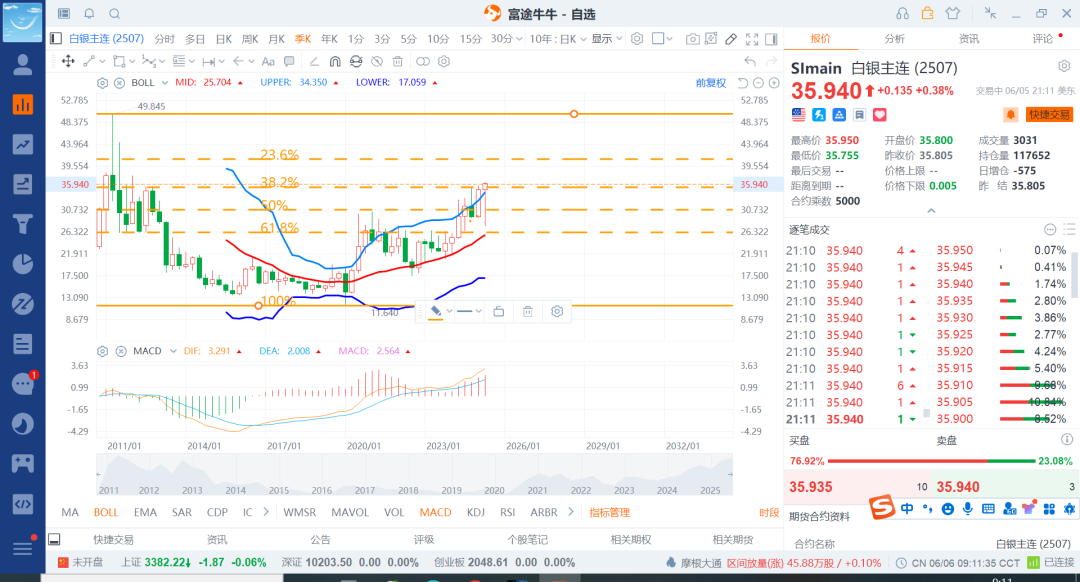
Task: Expand the 30分 interval dropdown
Action: point(519,39)
